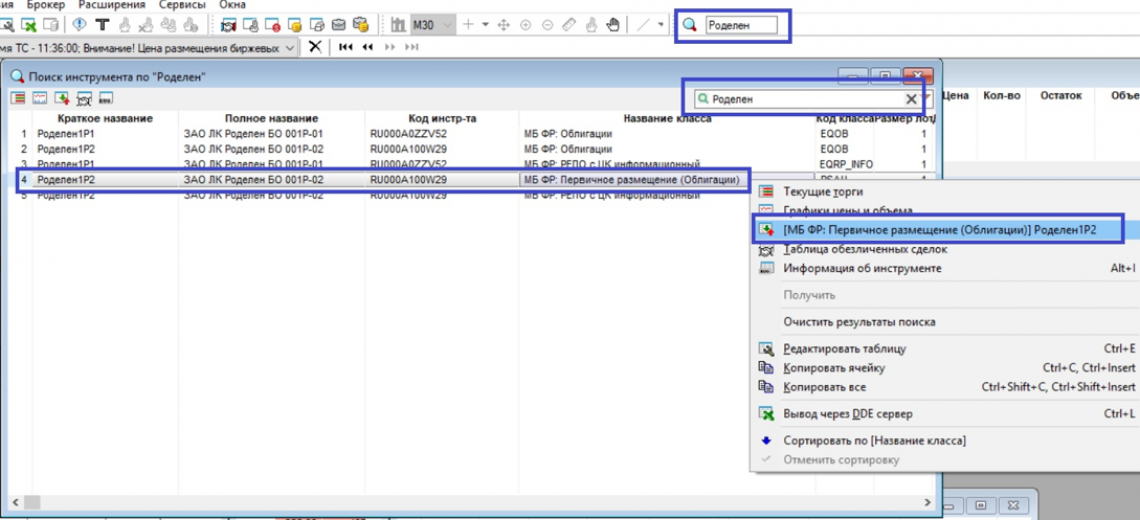Image resolution: width=1140 pixels, height=520 pixels.
Task: Choose Текущие торги from context menu
Action: pos(823,191)
